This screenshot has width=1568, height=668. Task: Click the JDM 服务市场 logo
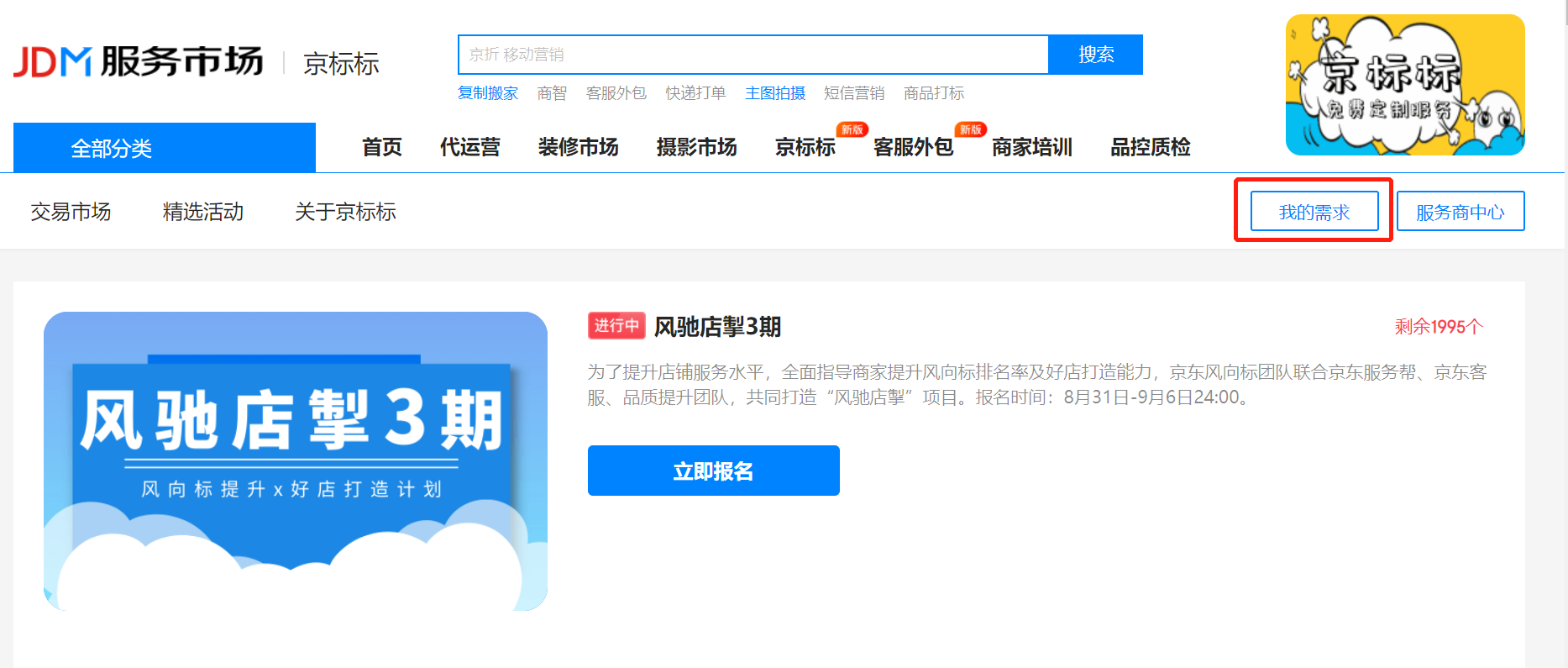[x=139, y=62]
